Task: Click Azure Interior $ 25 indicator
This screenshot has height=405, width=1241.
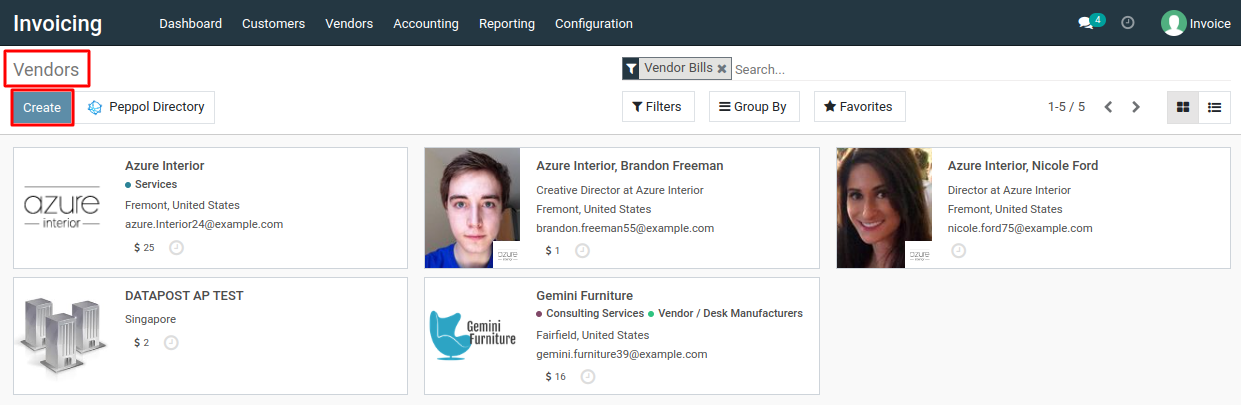Action: (144, 247)
